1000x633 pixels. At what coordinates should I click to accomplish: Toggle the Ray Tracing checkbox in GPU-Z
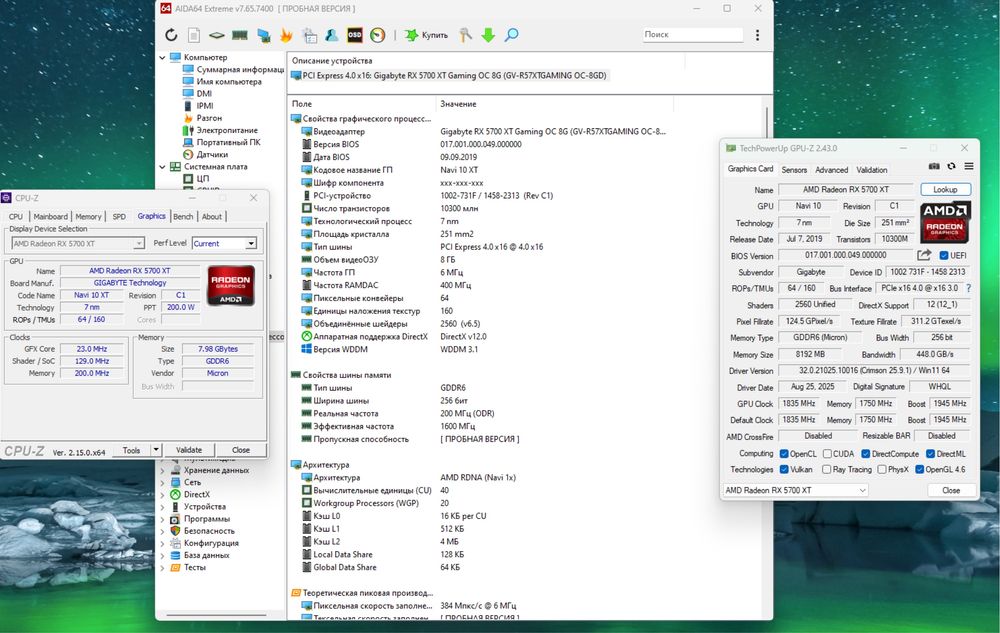tap(827, 469)
